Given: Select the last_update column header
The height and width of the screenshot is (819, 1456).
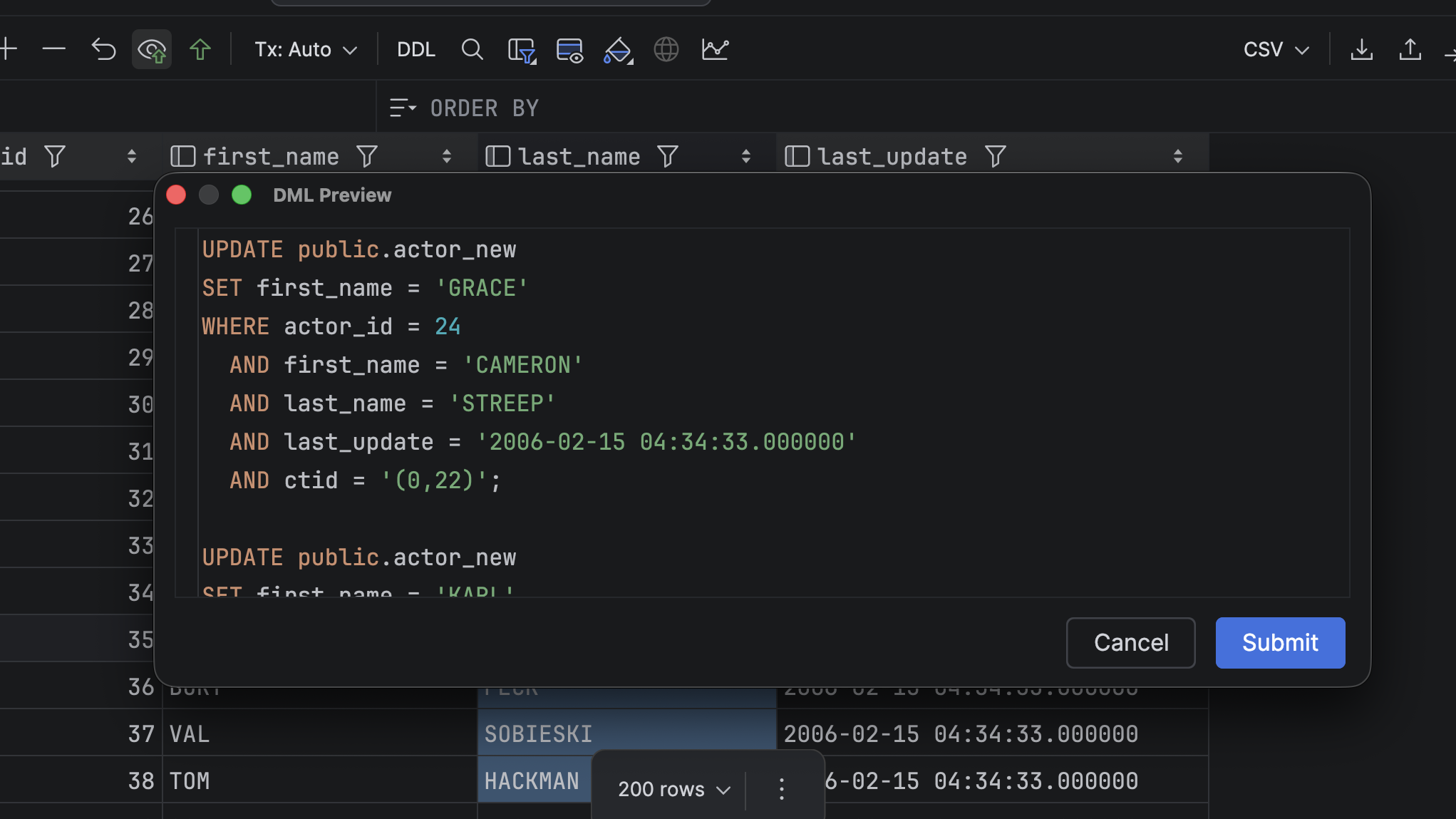Looking at the screenshot, I should click(892, 156).
